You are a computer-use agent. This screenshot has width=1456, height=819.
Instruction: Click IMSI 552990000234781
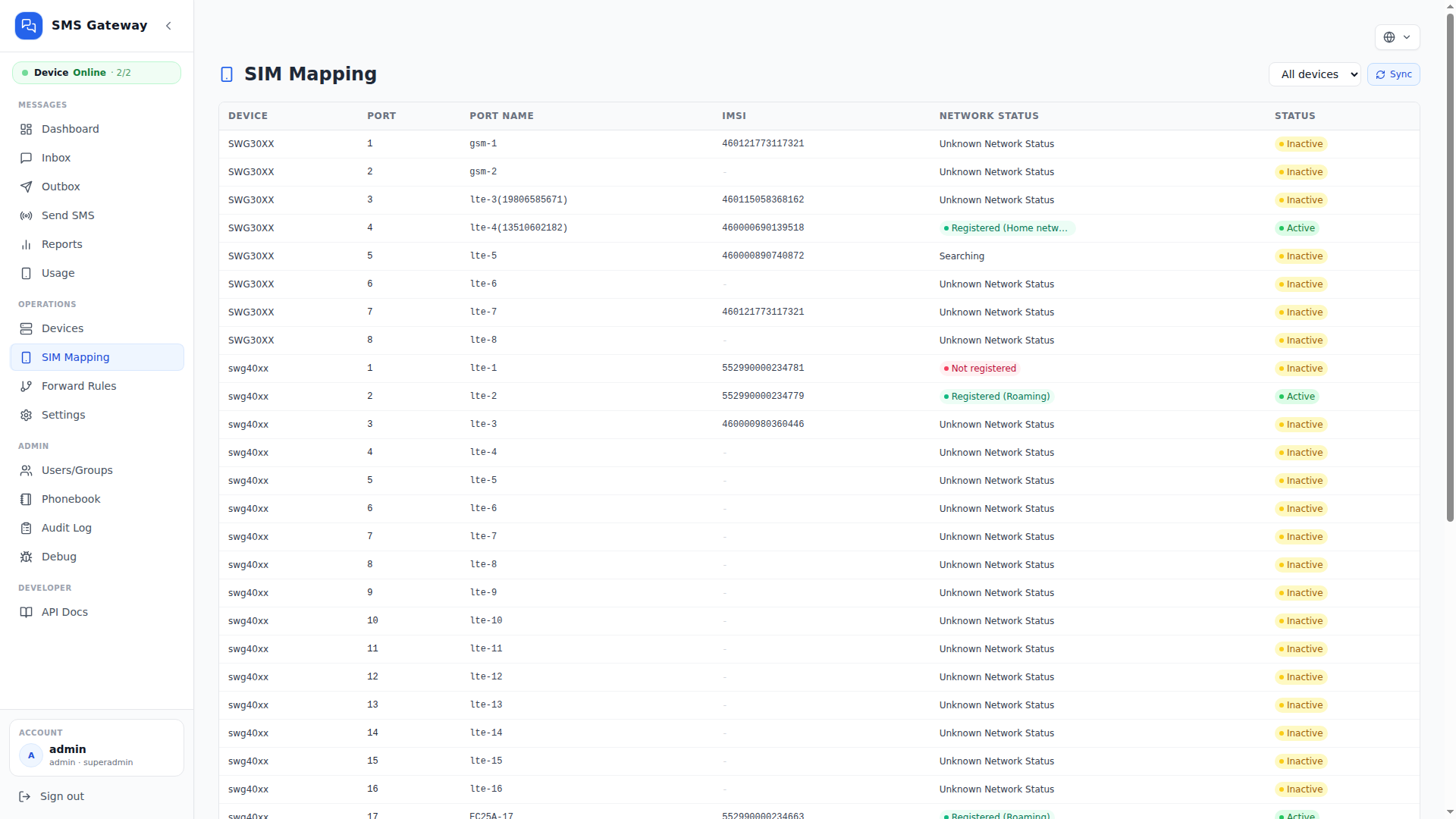[763, 369]
